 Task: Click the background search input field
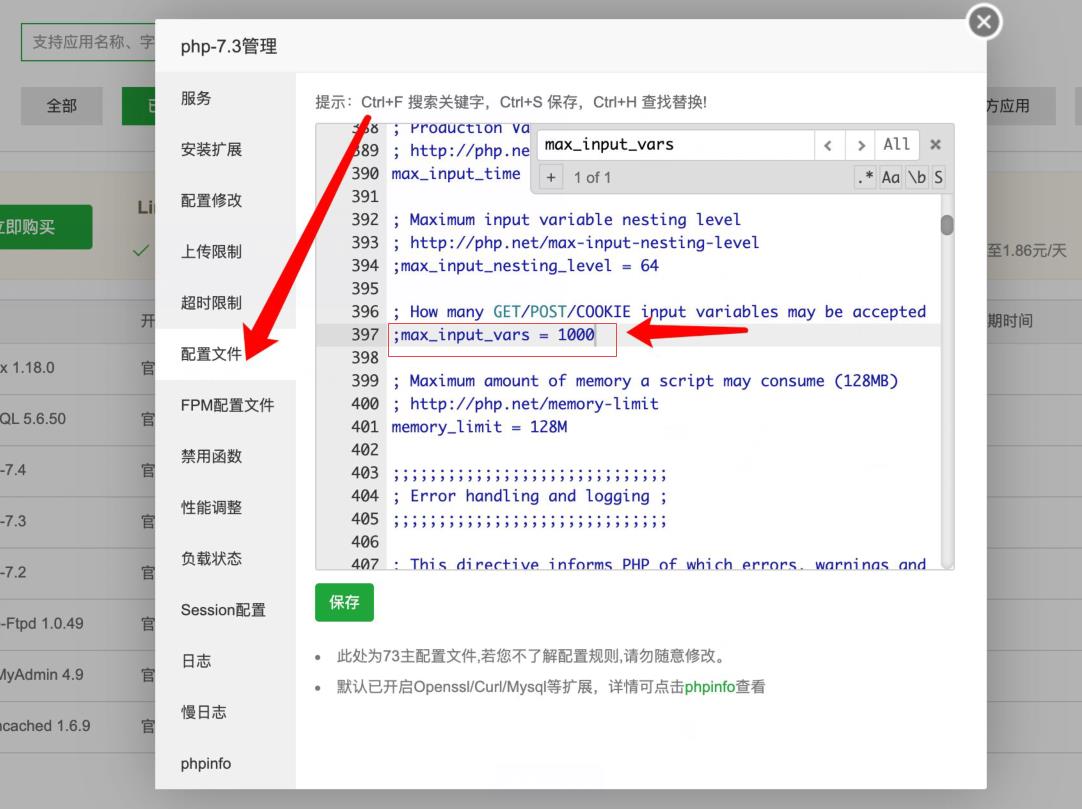click(x=88, y=42)
